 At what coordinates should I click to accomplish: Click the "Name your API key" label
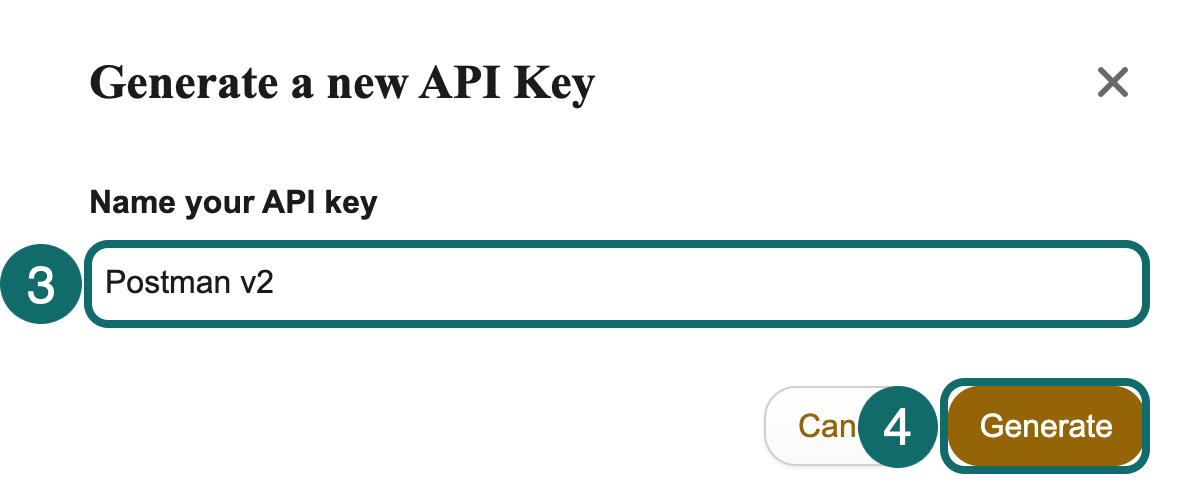click(233, 203)
